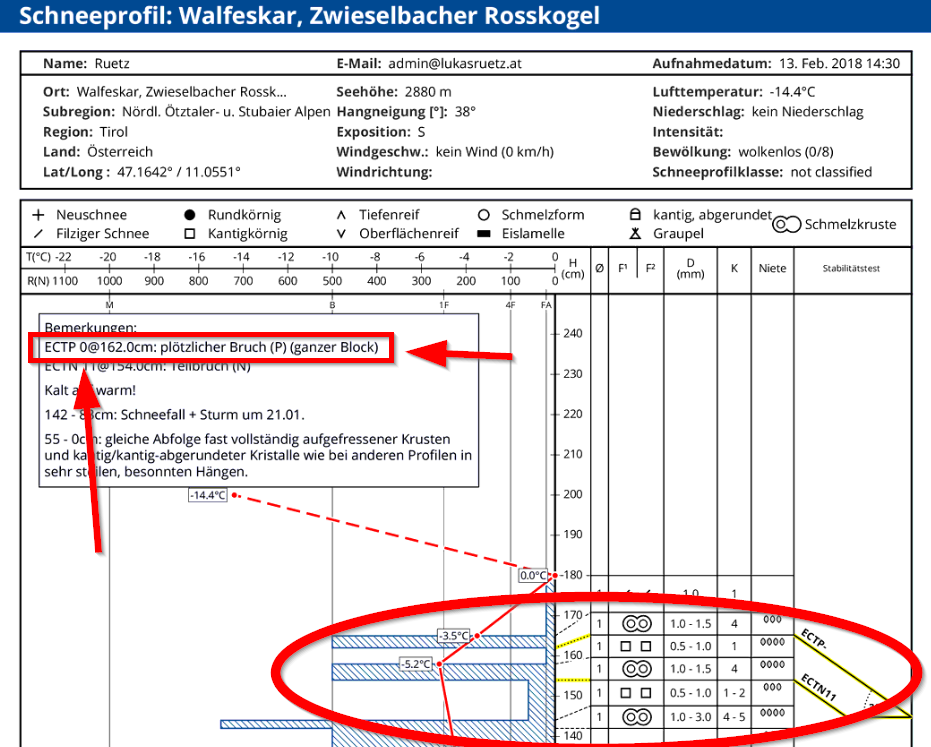
Task: Click the R(N) axis label
Action: 41,281
